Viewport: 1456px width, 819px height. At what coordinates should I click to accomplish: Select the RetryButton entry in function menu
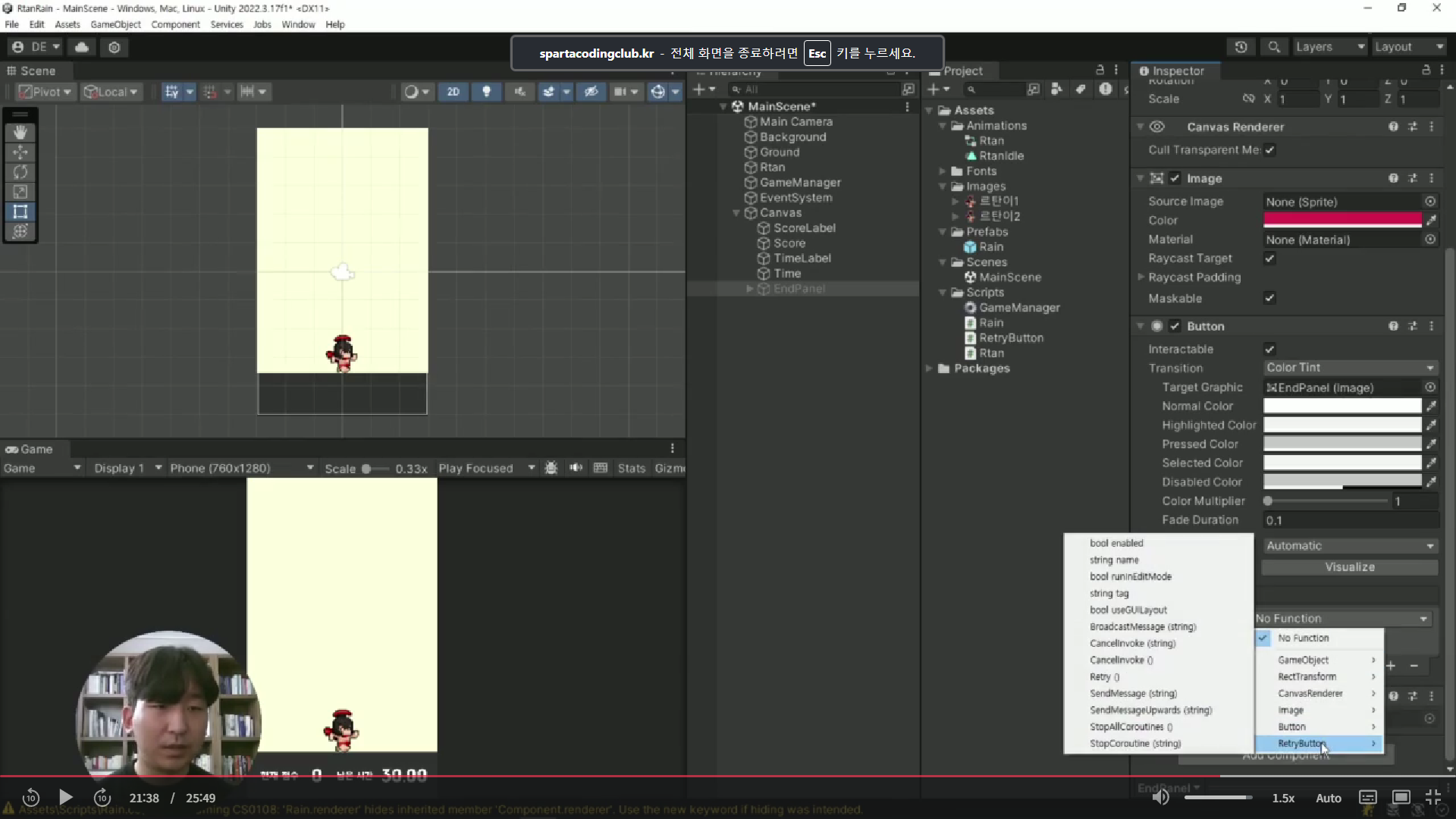(x=1319, y=743)
